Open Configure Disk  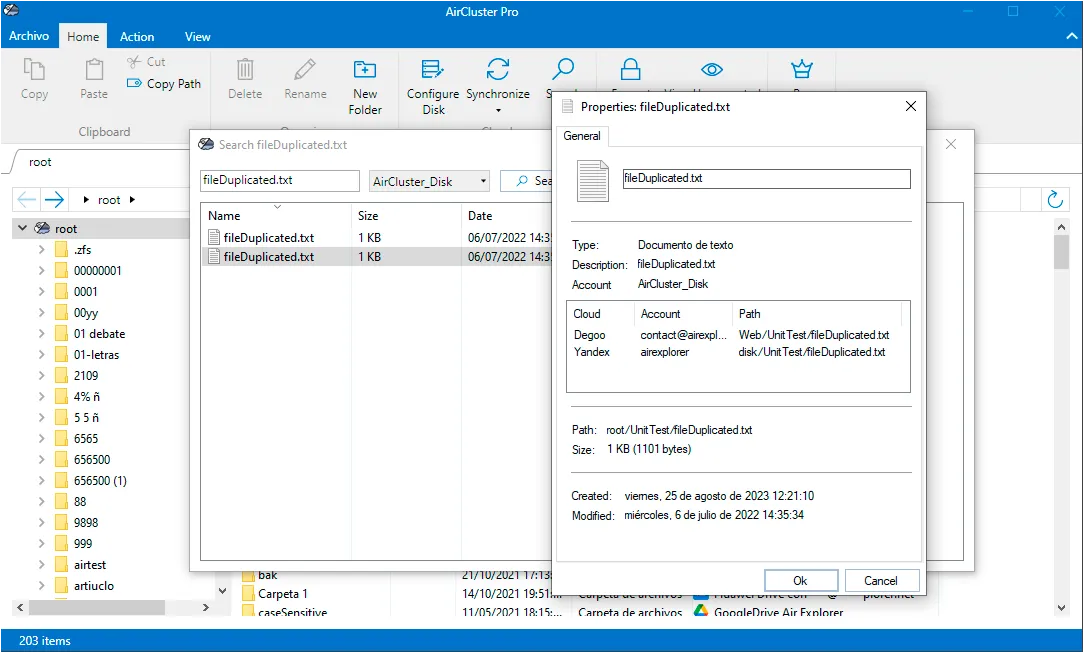(x=433, y=86)
